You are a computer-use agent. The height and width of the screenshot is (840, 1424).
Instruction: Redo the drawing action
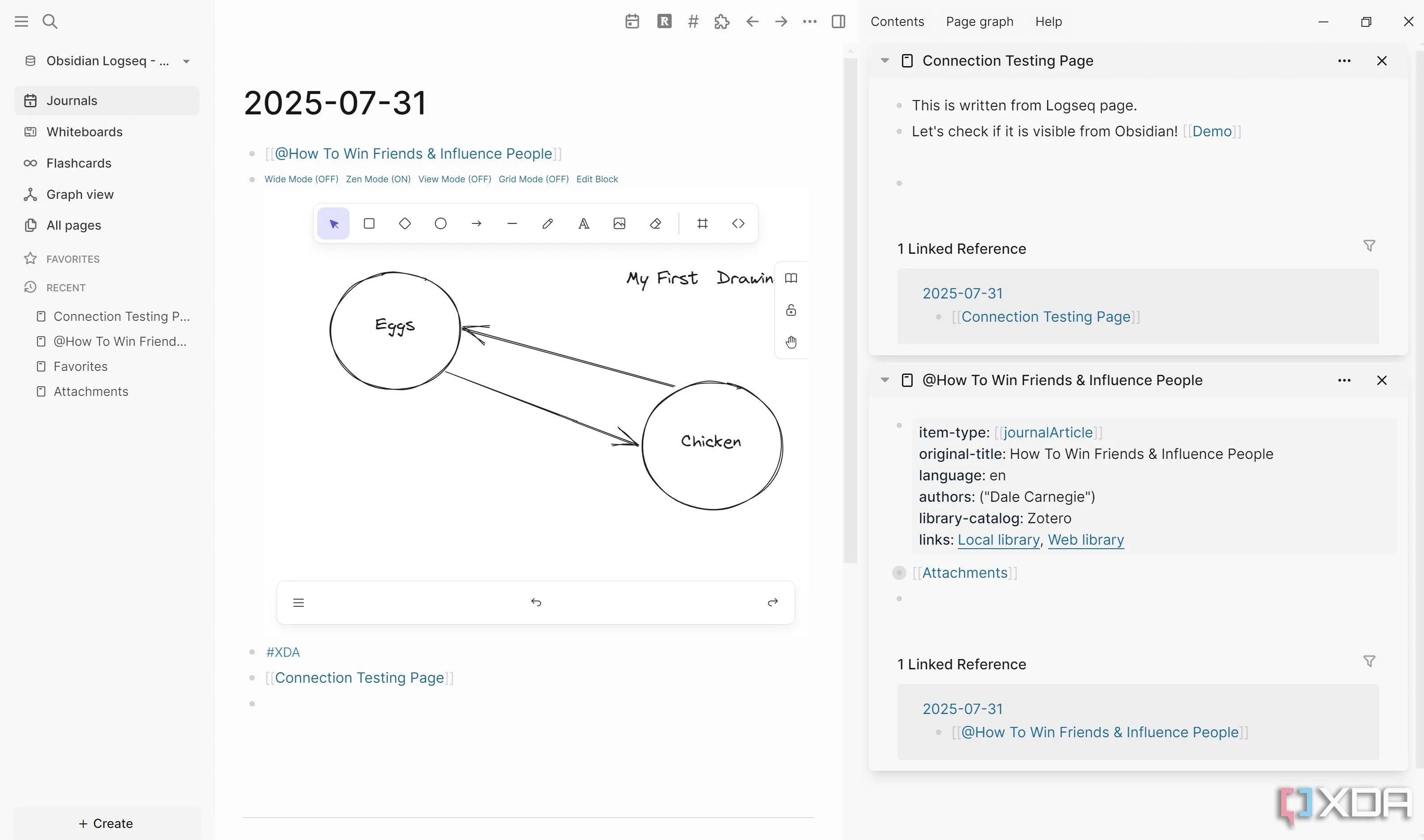pyautogui.click(x=773, y=602)
